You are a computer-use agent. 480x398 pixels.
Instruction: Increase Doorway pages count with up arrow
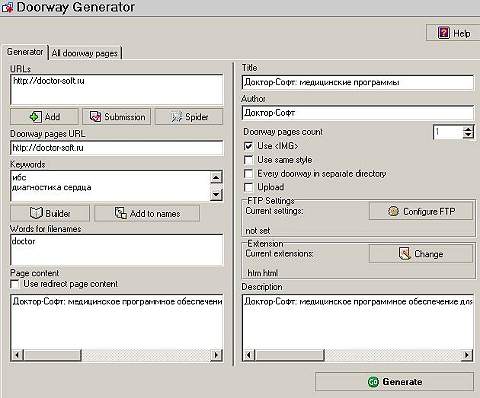(468, 129)
